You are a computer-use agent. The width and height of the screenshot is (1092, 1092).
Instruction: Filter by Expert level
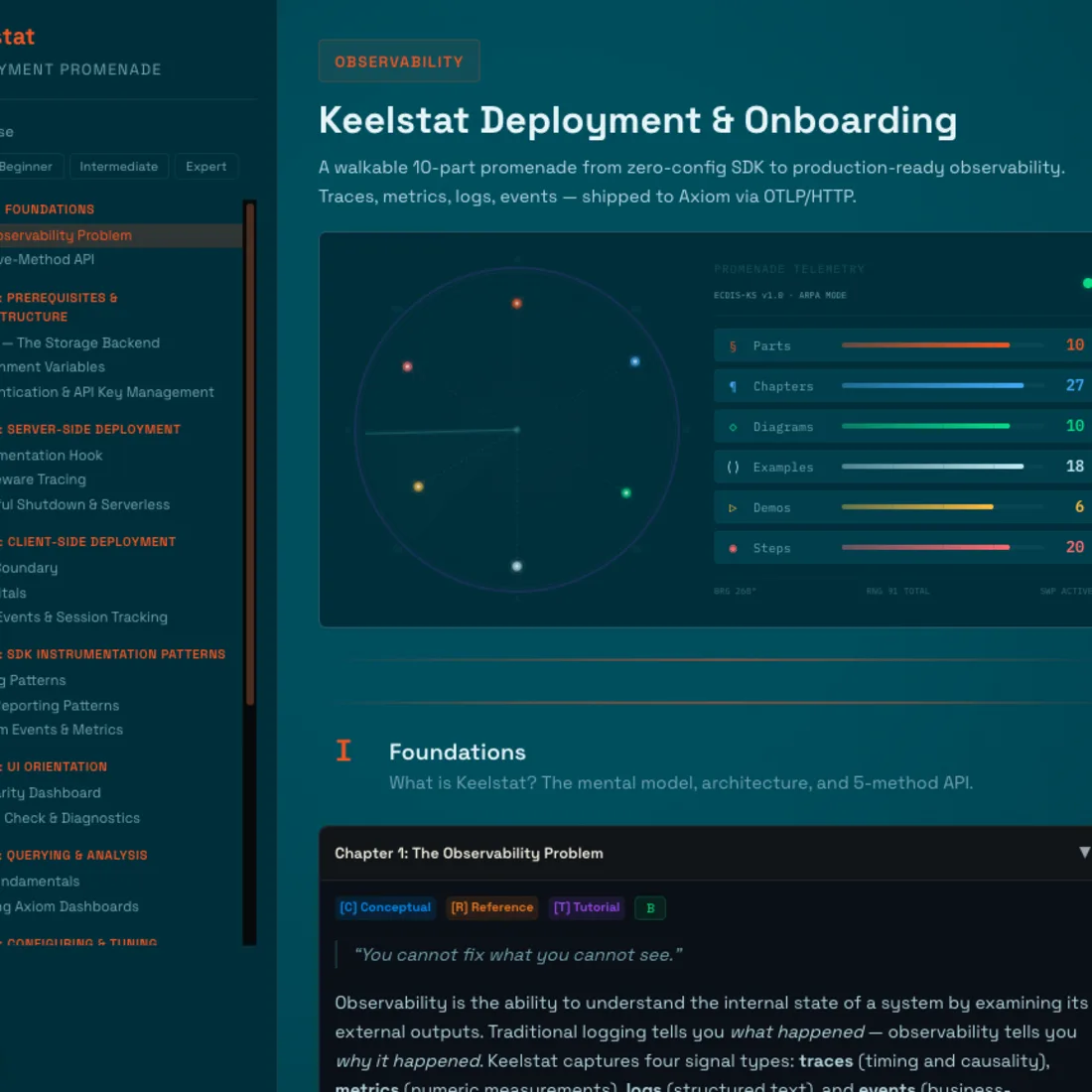click(x=205, y=167)
